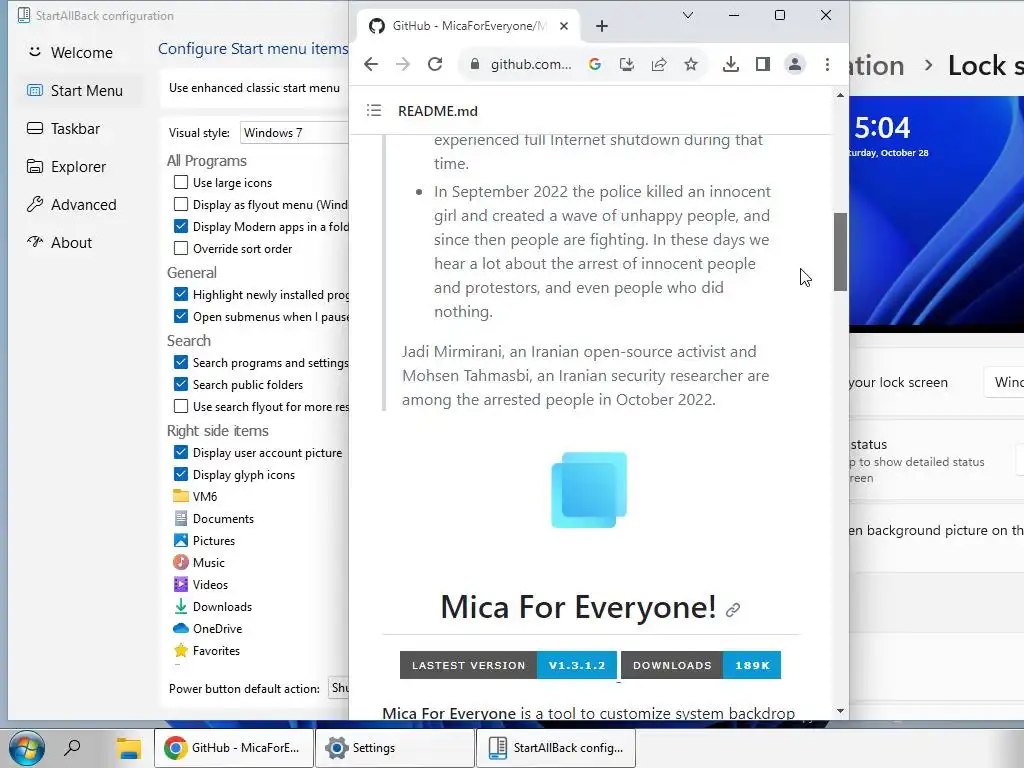Switch to StartAllBack config taskbar button
This screenshot has height=768, width=1024.
[556, 748]
